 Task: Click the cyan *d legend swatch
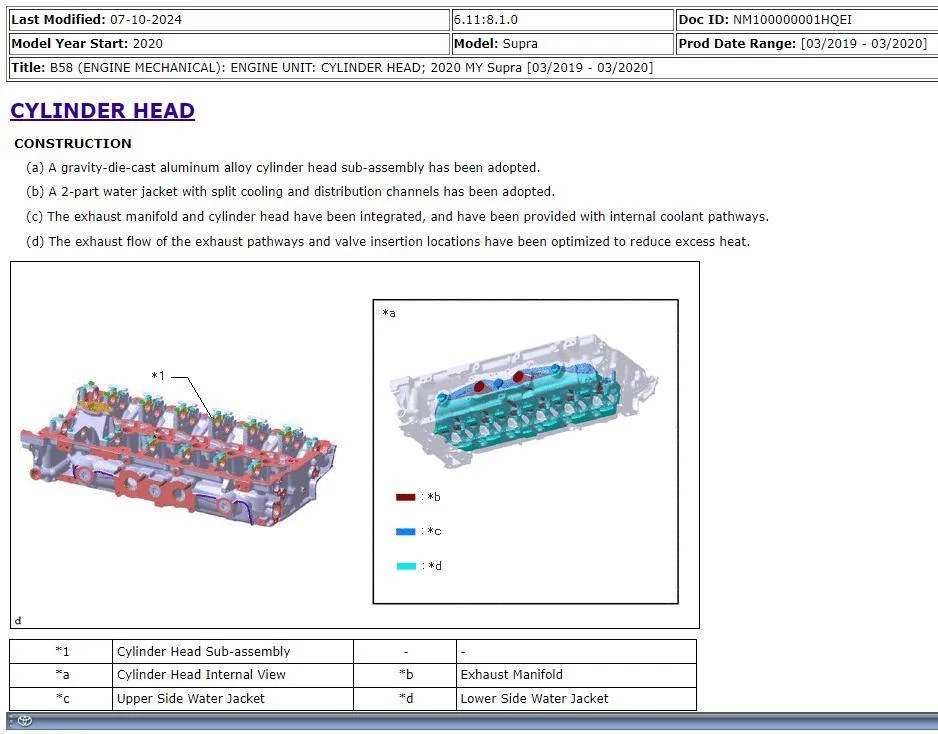coord(406,566)
